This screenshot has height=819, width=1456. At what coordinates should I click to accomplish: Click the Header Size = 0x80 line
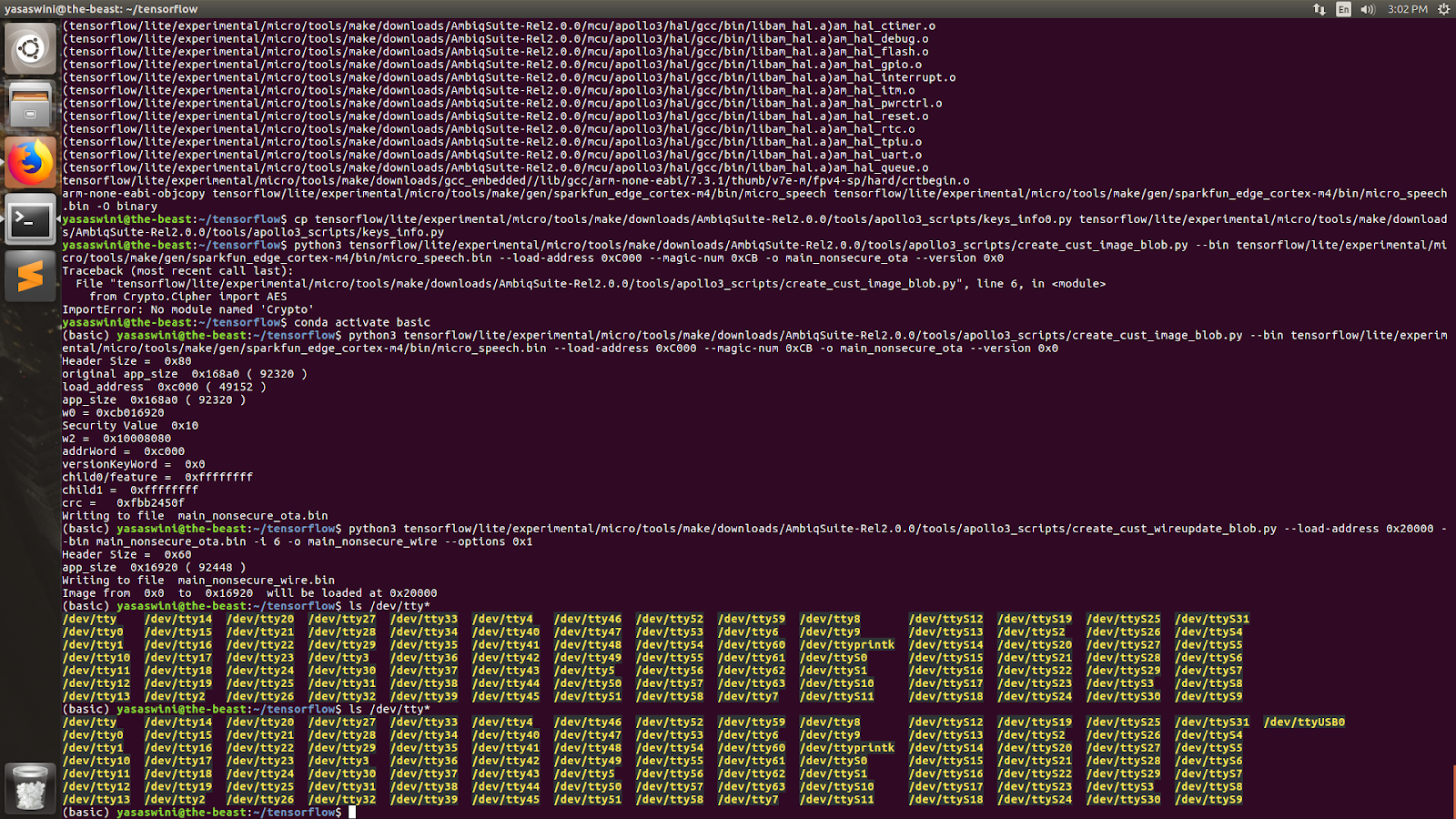pos(126,361)
